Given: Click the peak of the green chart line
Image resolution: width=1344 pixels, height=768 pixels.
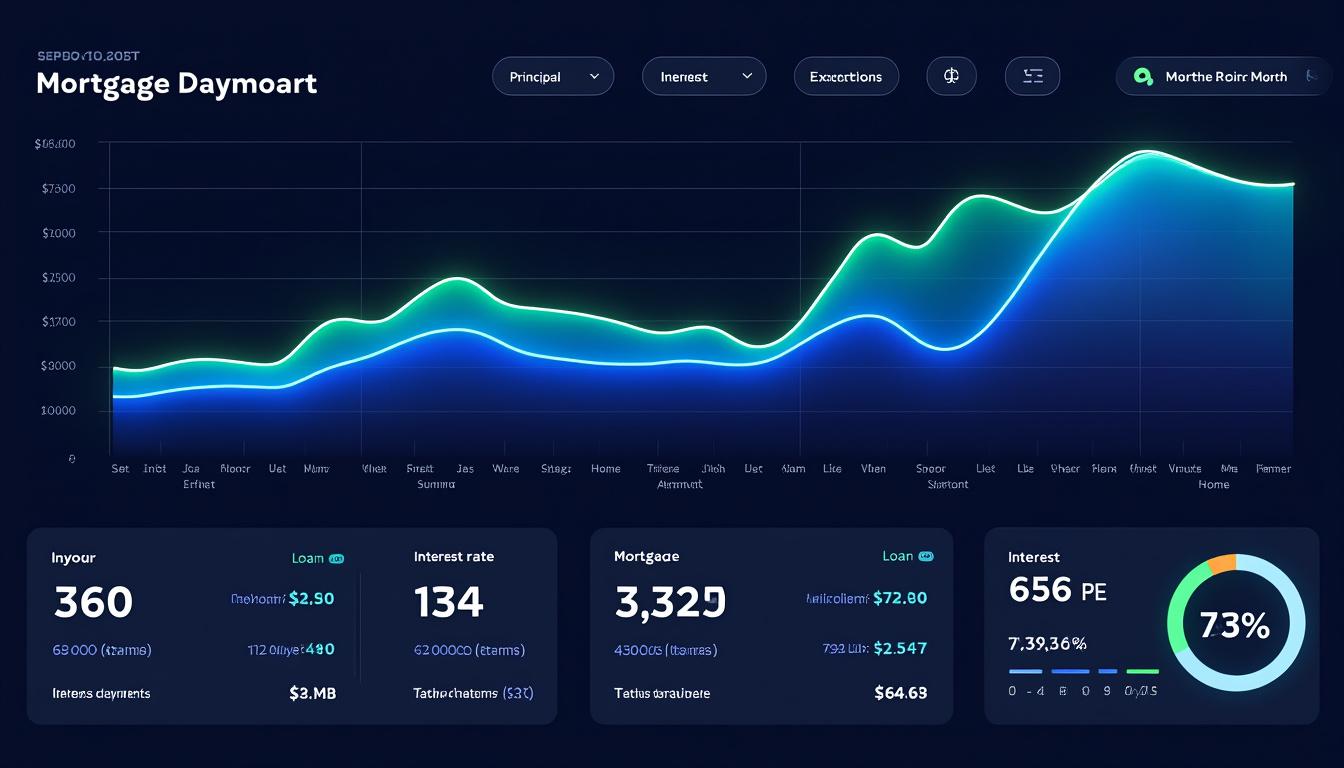Looking at the screenshot, I should 1148,153.
